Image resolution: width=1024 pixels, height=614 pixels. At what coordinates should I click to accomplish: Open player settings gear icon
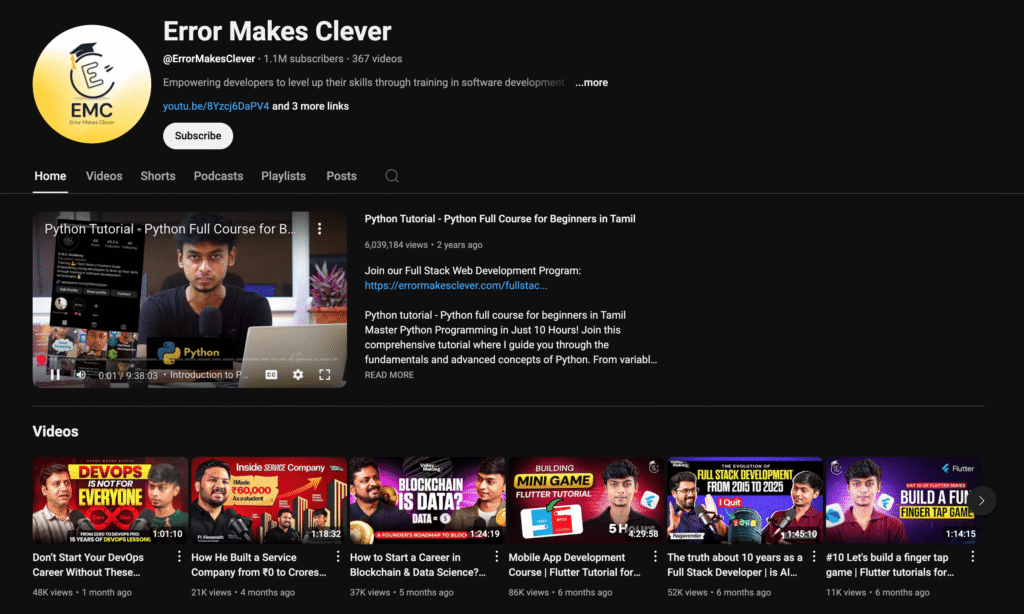coord(298,374)
